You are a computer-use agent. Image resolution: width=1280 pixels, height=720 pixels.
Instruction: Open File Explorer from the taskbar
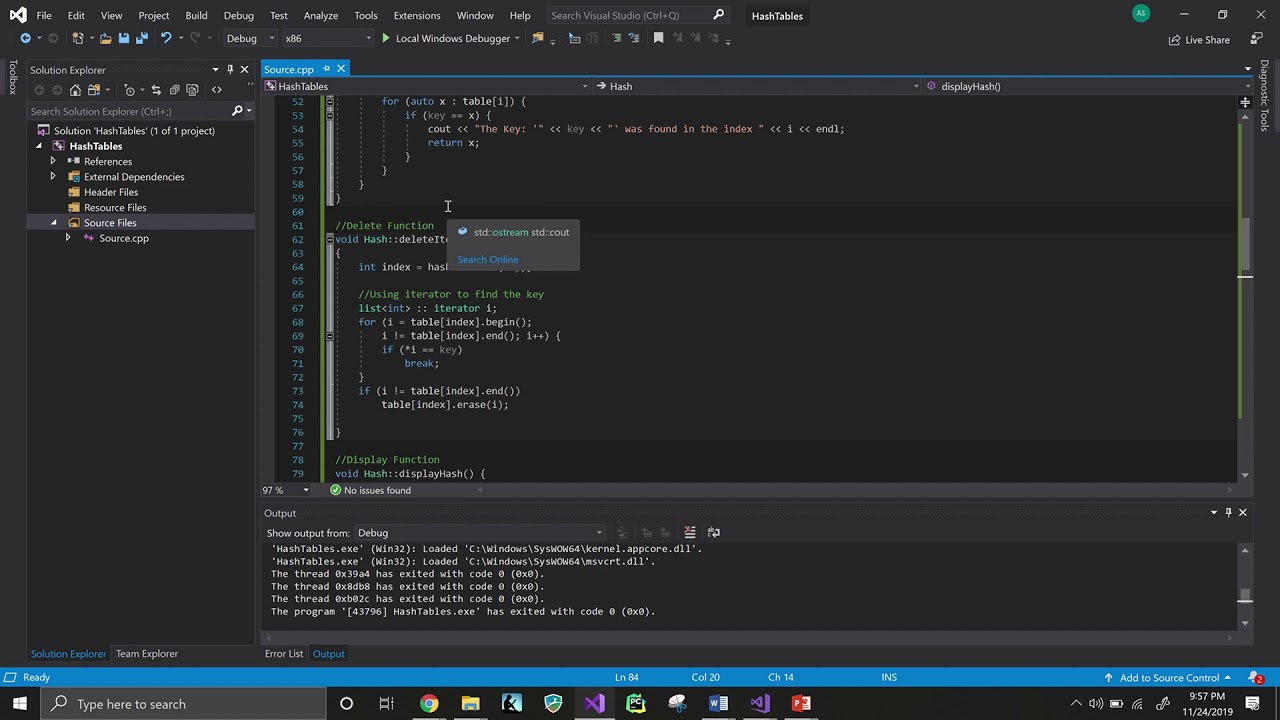click(470, 704)
